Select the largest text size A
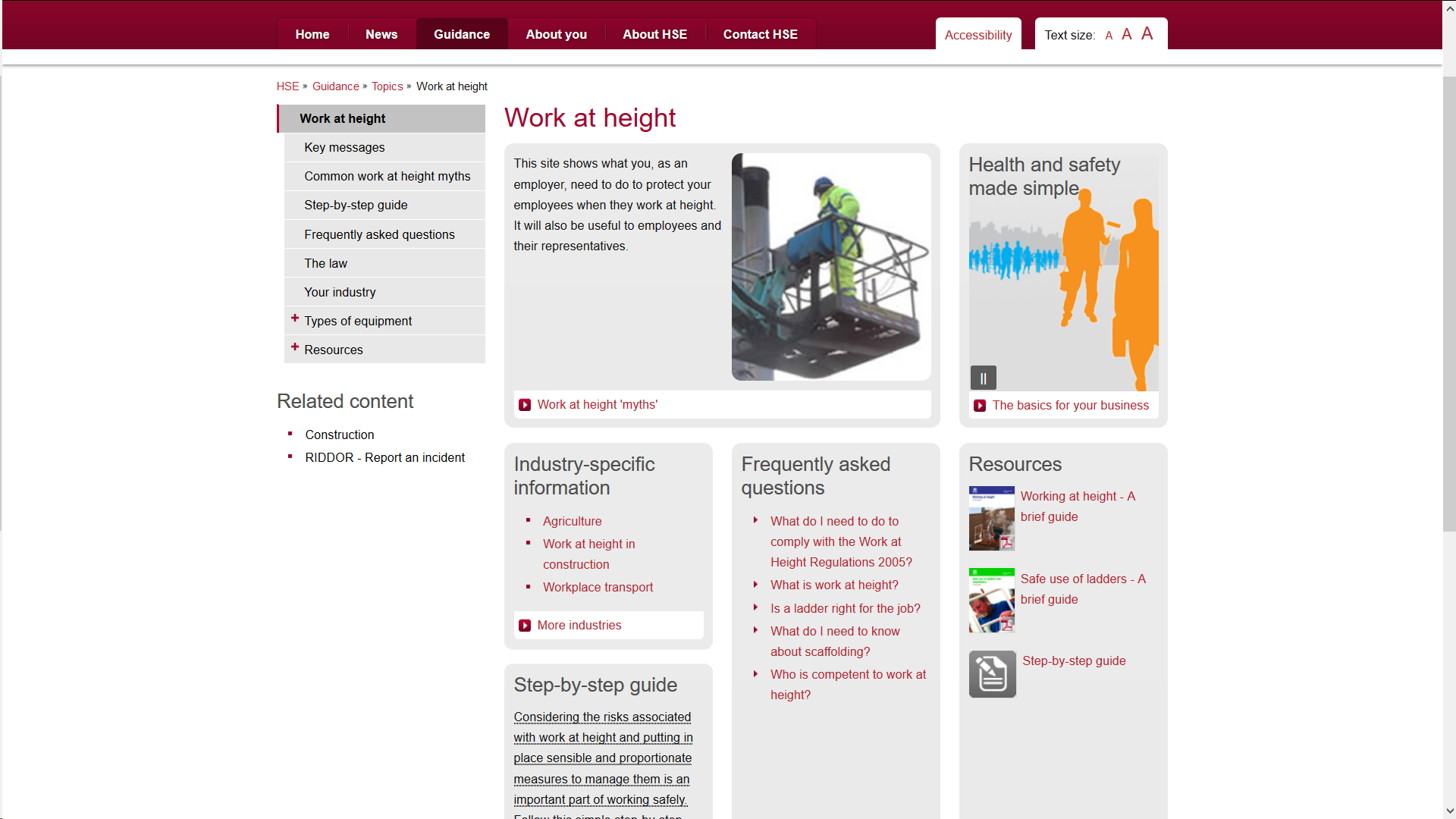This screenshot has height=819, width=1456. pyautogui.click(x=1147, y=33)
